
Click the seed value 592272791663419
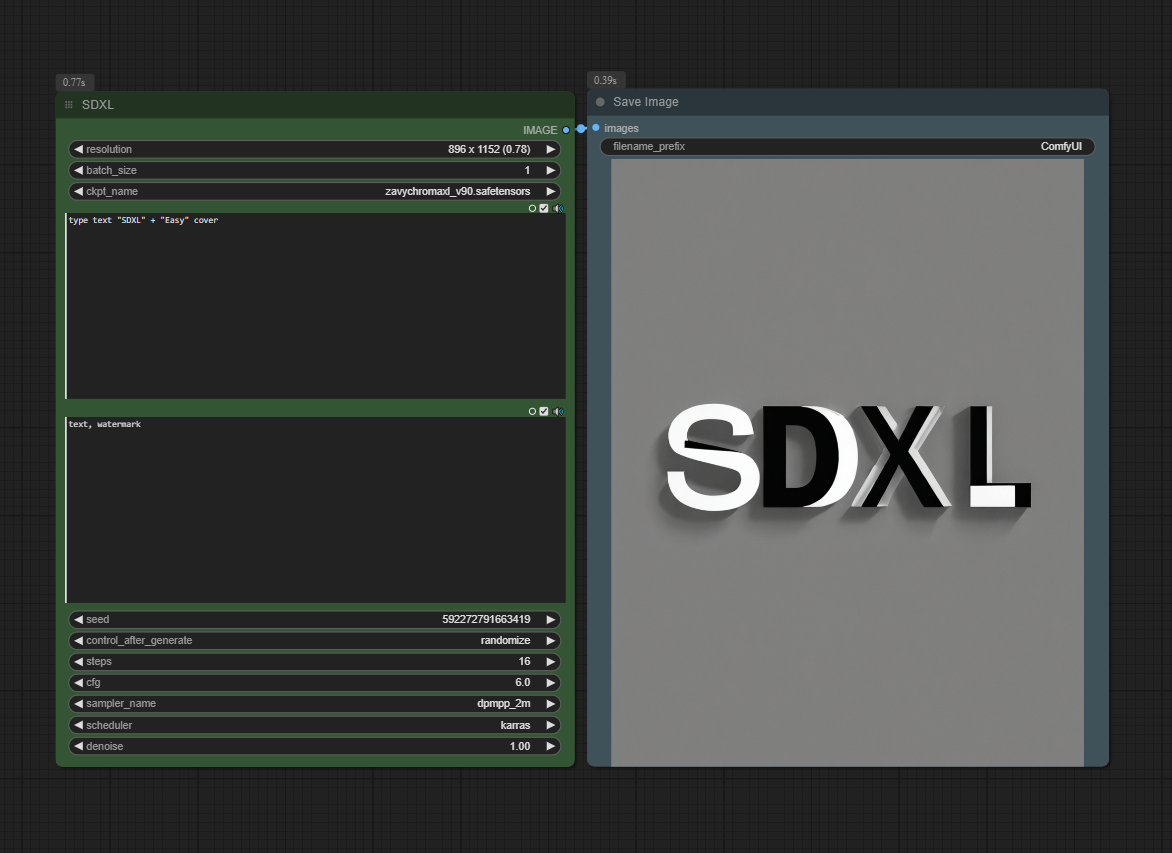486,620
